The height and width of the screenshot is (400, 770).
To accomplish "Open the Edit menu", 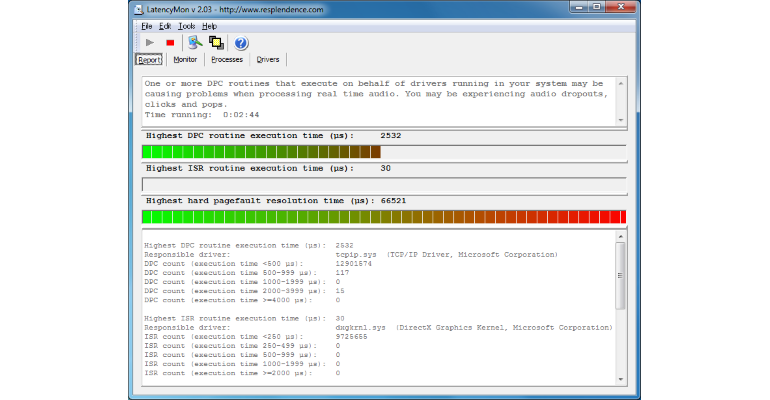I will 165,27.
